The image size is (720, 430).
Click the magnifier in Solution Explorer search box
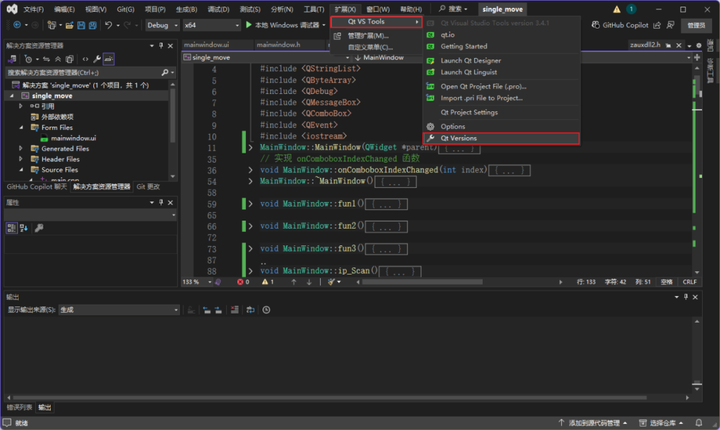point(165,73)
